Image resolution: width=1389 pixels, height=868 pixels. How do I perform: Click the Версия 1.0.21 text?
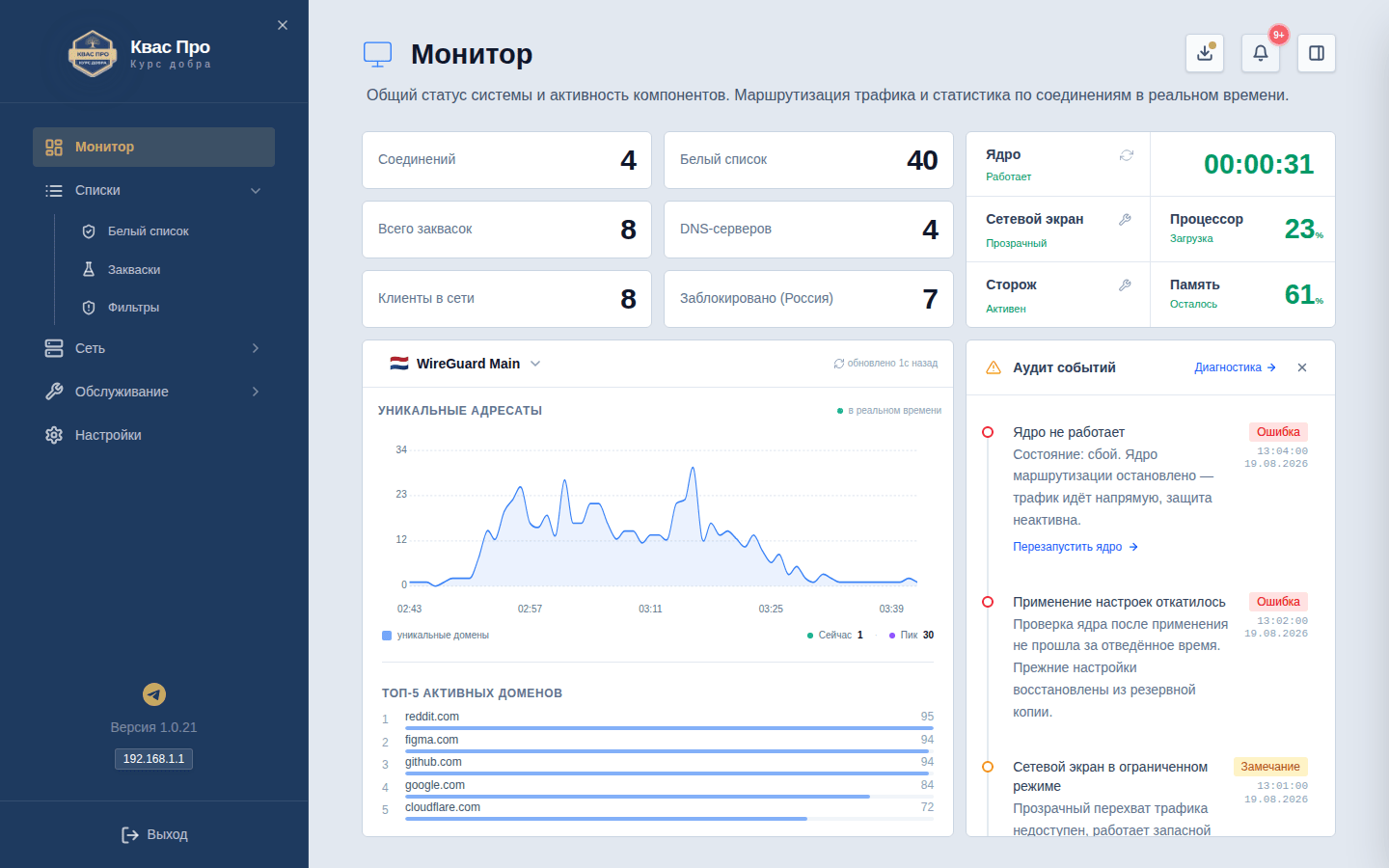pyautogui.click(x=153, y=727)
